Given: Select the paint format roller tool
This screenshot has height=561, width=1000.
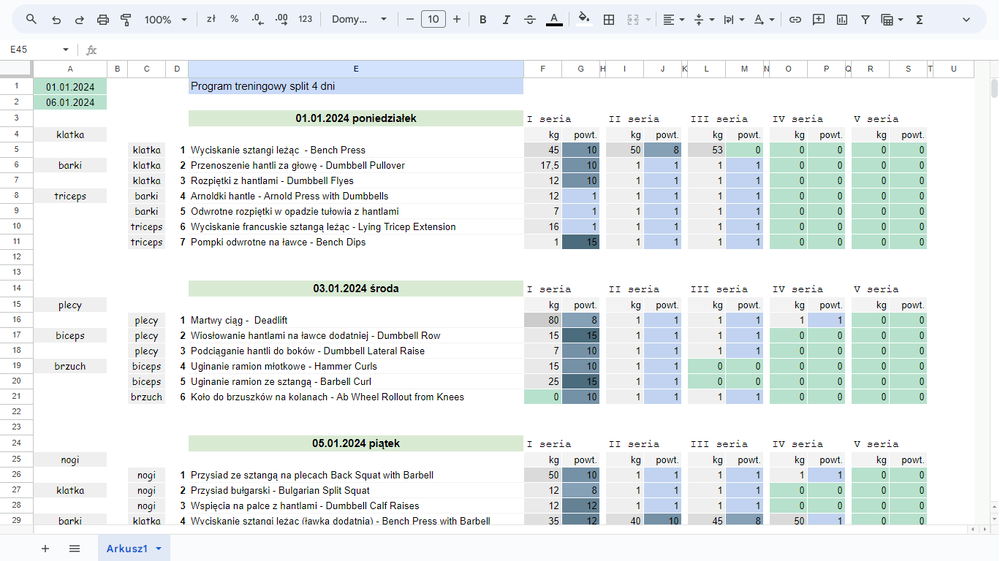Looking at the screenshot, I should 126,20.
